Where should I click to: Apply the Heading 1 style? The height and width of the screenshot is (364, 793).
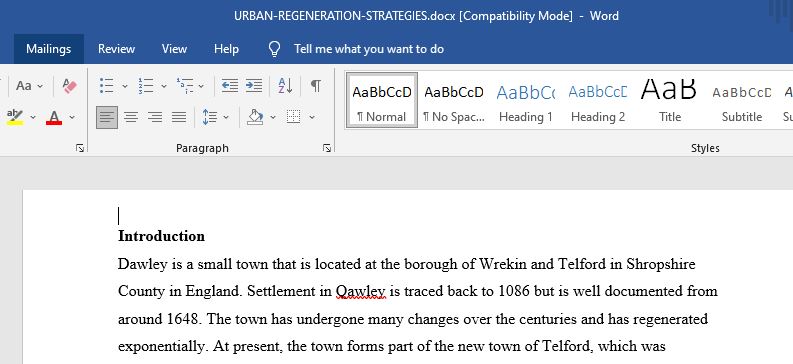[525, 100]
